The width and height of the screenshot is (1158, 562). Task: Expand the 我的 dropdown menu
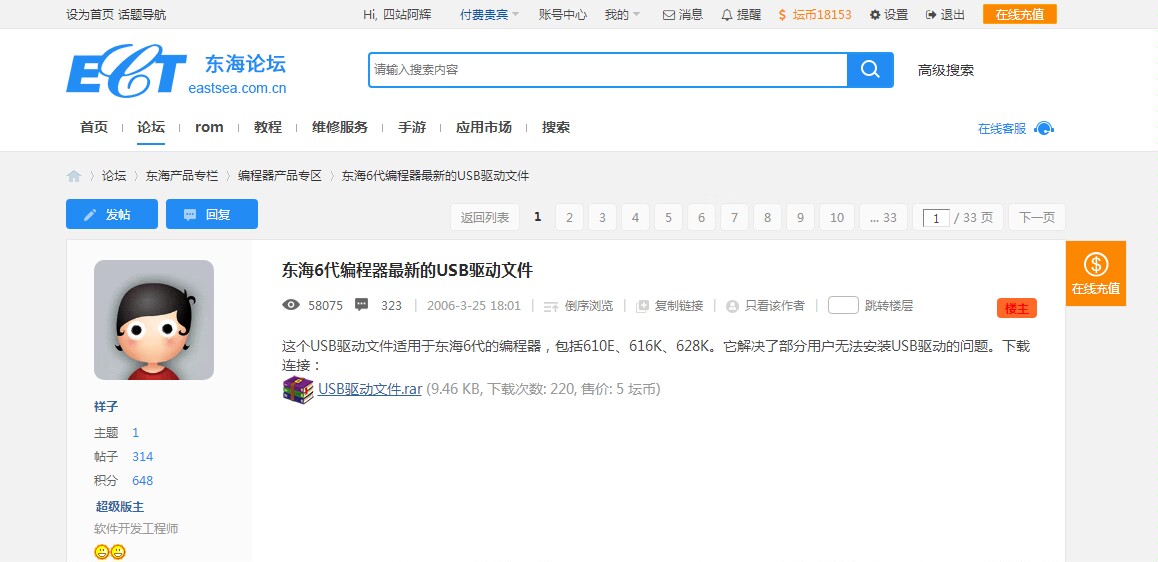coord(622,15)
